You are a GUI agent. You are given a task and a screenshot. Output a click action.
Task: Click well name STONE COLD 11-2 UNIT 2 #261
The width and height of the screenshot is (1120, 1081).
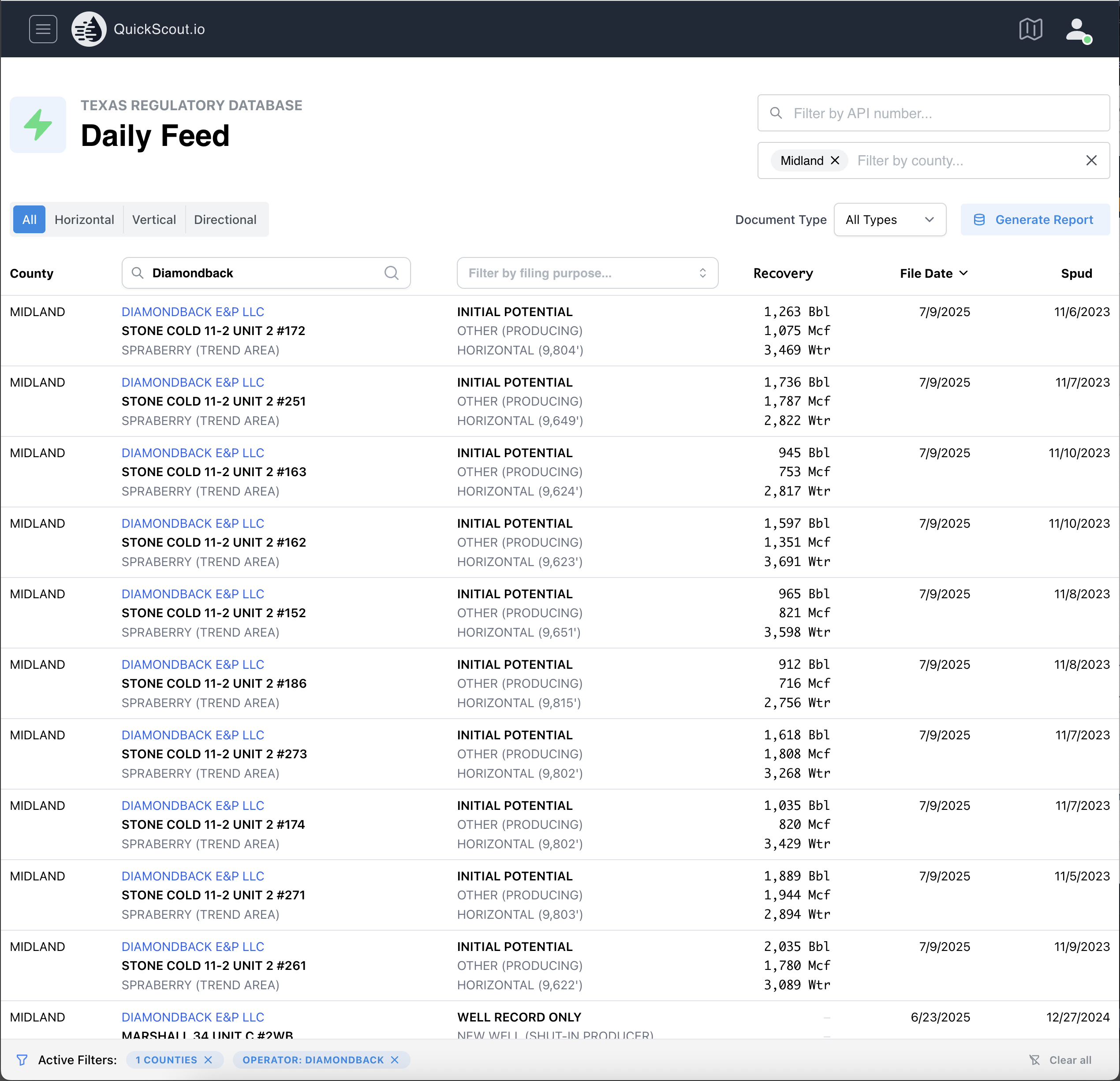coord(214,965)
